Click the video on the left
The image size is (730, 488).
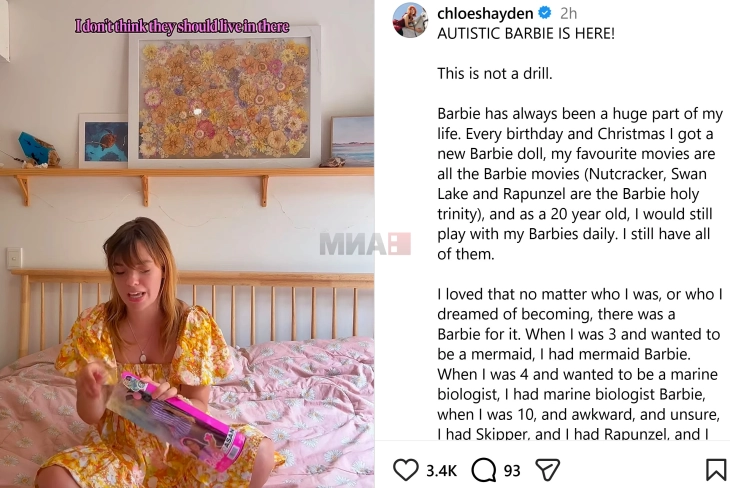pyautogui.click(x=187, y=244)
